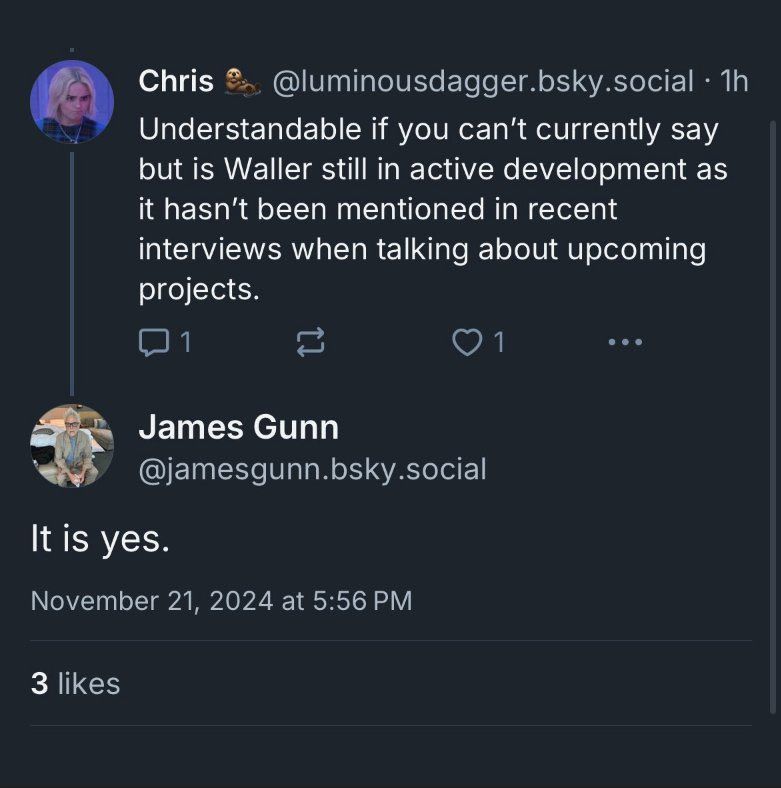View who liked via '3 likes'
The image size is (781, 788).
coord(75,683)
